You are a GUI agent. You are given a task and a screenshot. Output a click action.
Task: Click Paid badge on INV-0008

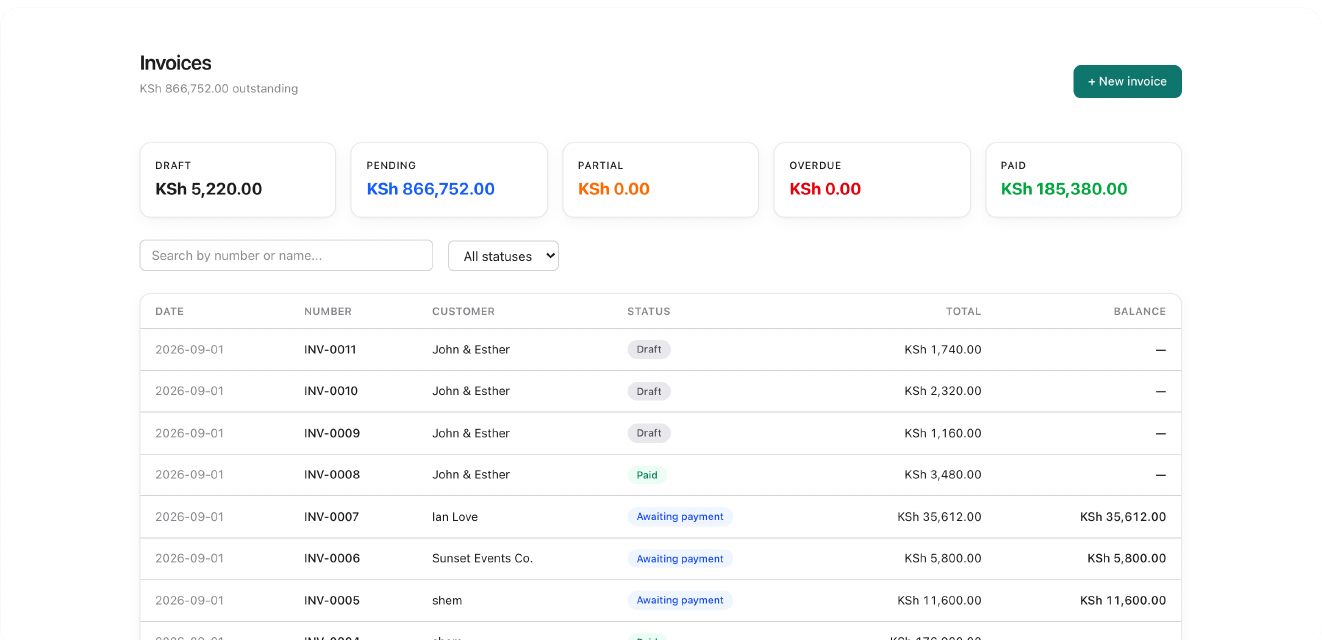647,475
